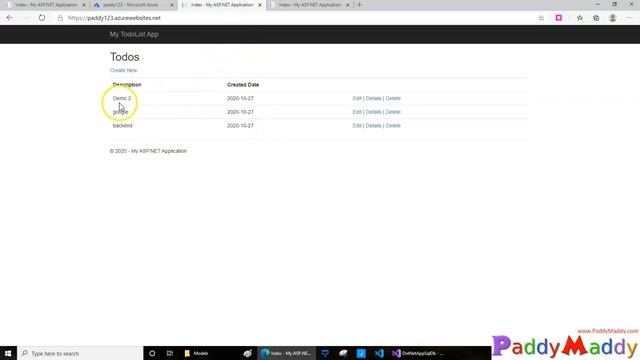The height and width of the screenshot is (360, 640).
Task: View site info lock icon
Action: pyautogui.click(x=60, y=18)
